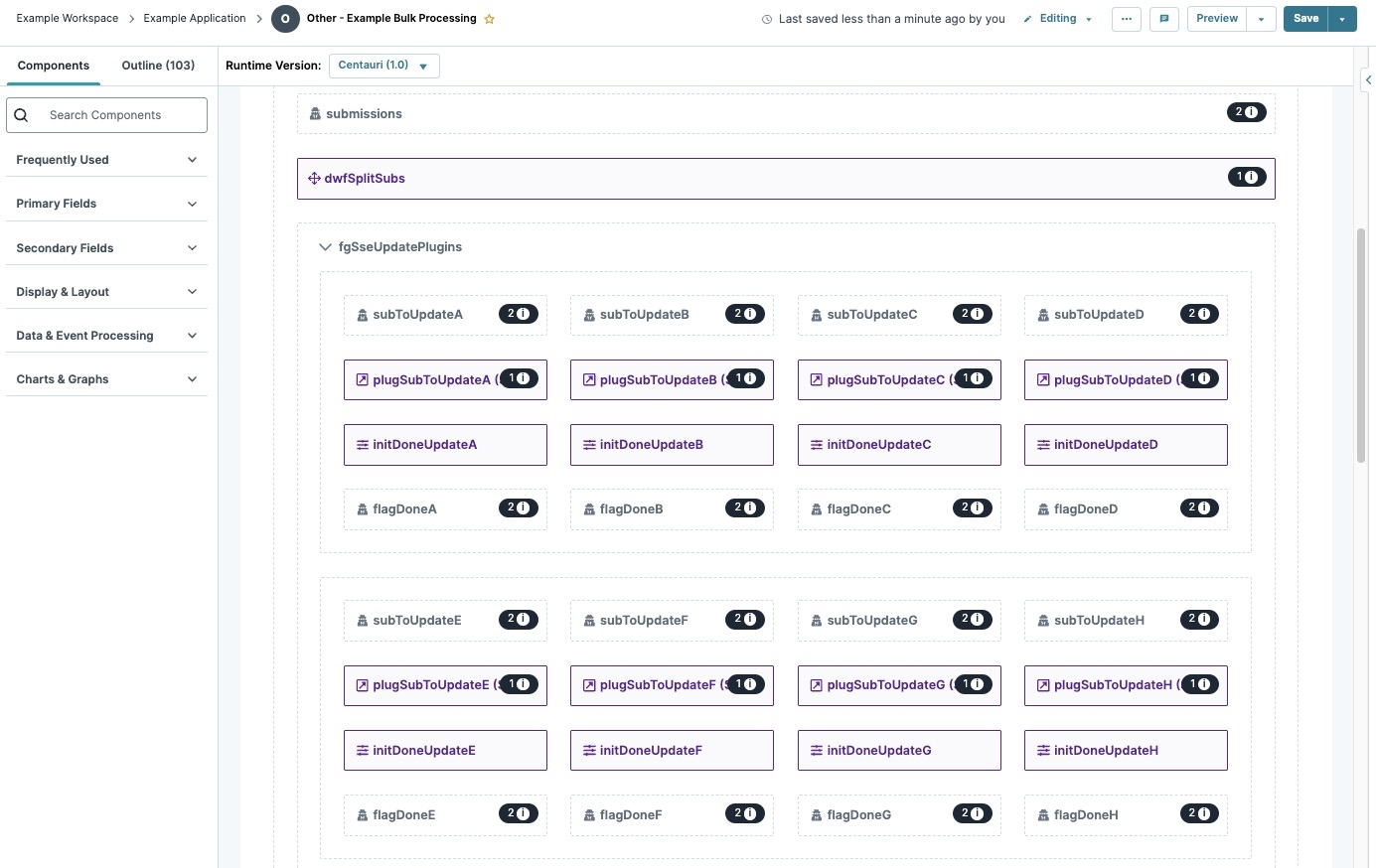Click the Search Components input field
Image resolution: width=1376 pixels, height=868 pixels.
106,115
